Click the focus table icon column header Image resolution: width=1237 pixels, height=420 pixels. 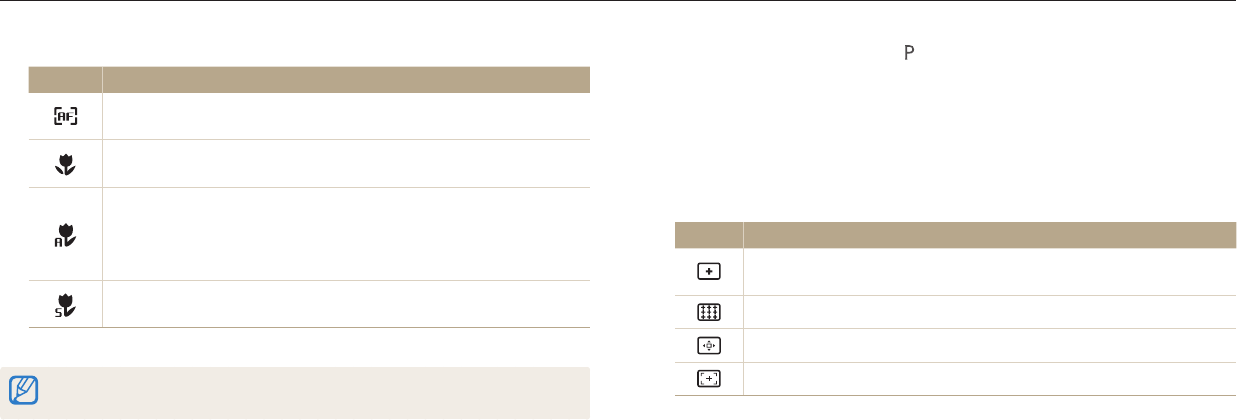click(66, 80)
